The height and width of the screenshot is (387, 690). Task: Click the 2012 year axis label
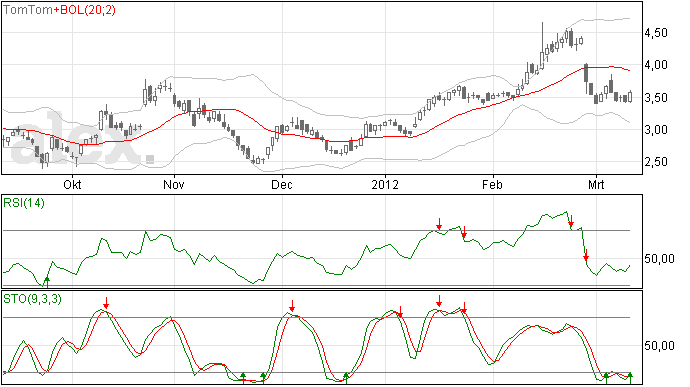pyautogui.click(x=385, y=184)
